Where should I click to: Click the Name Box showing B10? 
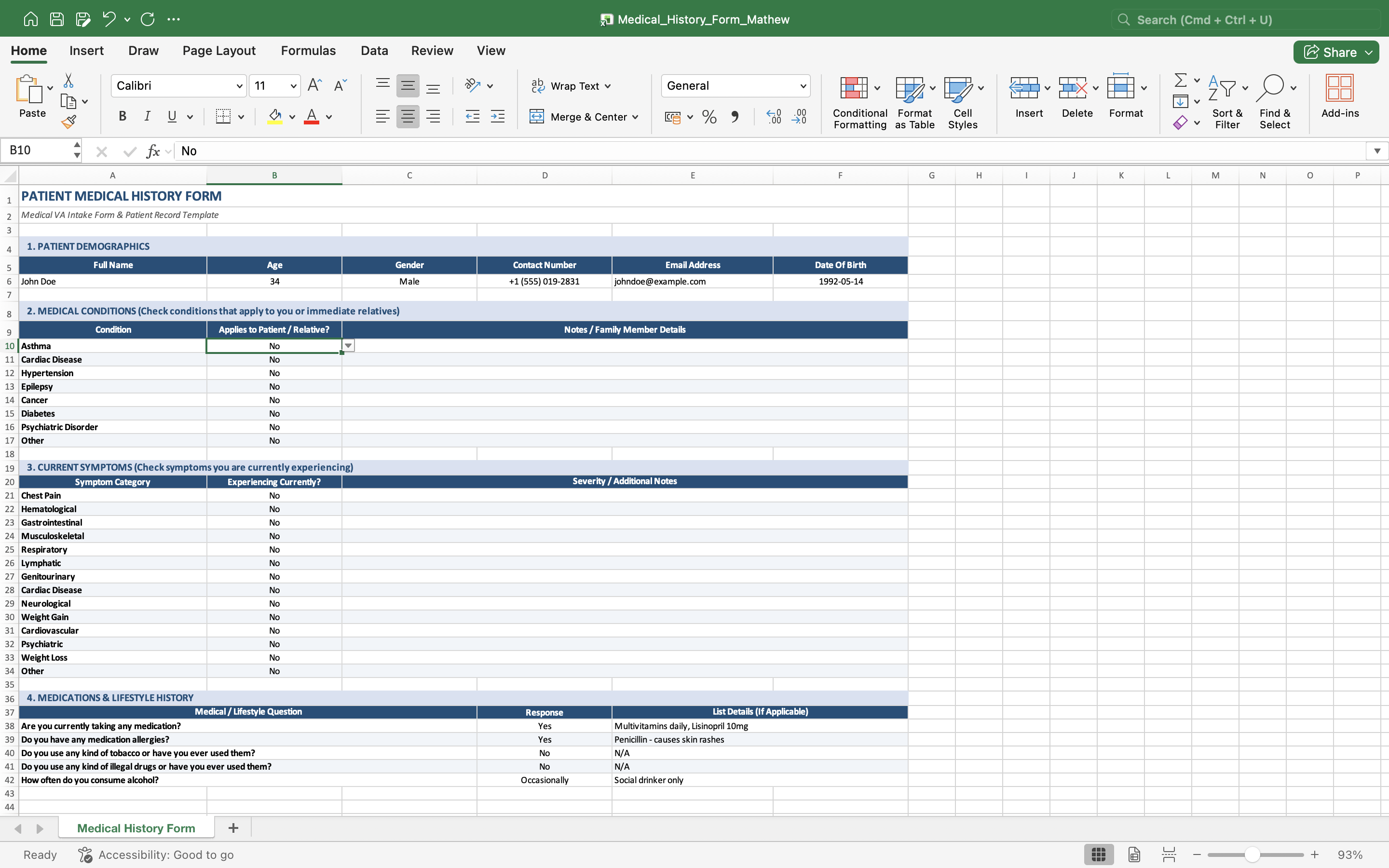pos(36,150)
